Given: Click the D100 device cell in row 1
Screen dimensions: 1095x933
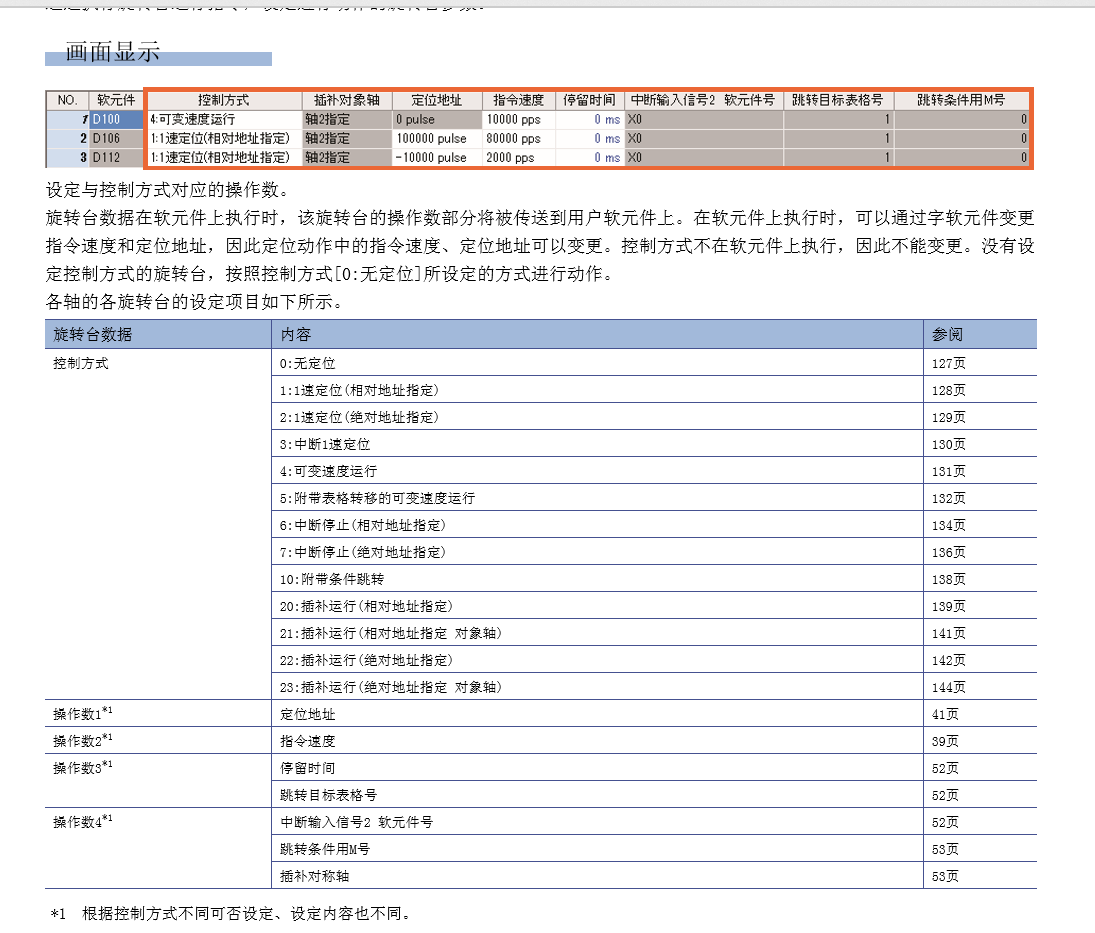Looking at the screenshot, I should click(116, 119).
